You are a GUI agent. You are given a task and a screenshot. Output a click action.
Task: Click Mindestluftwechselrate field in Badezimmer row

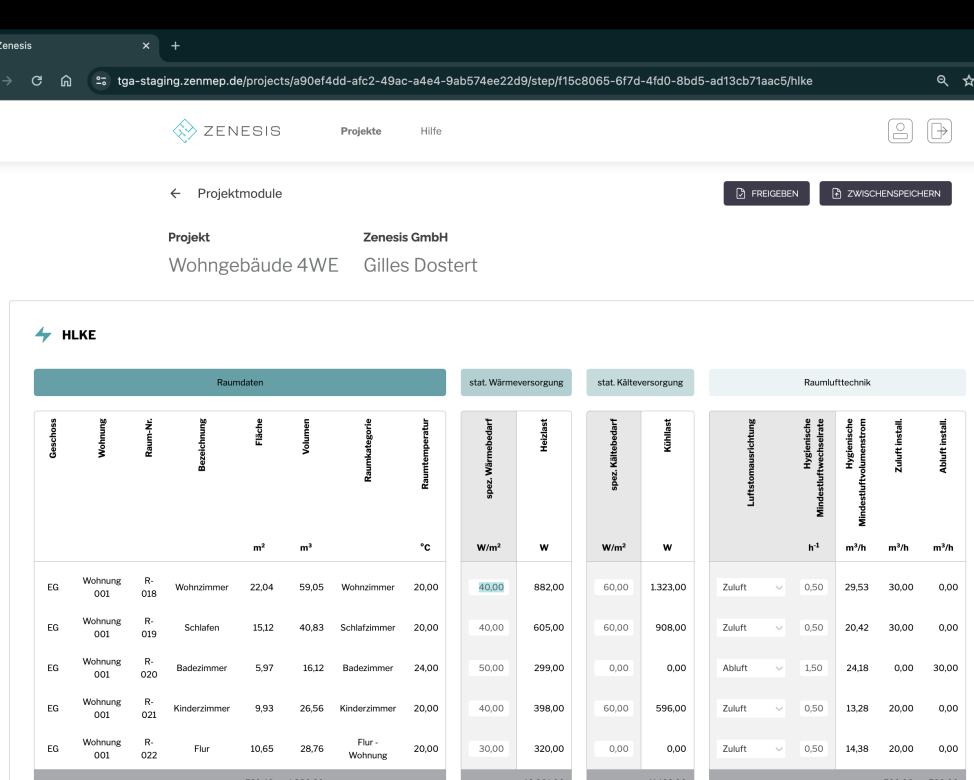815,668
